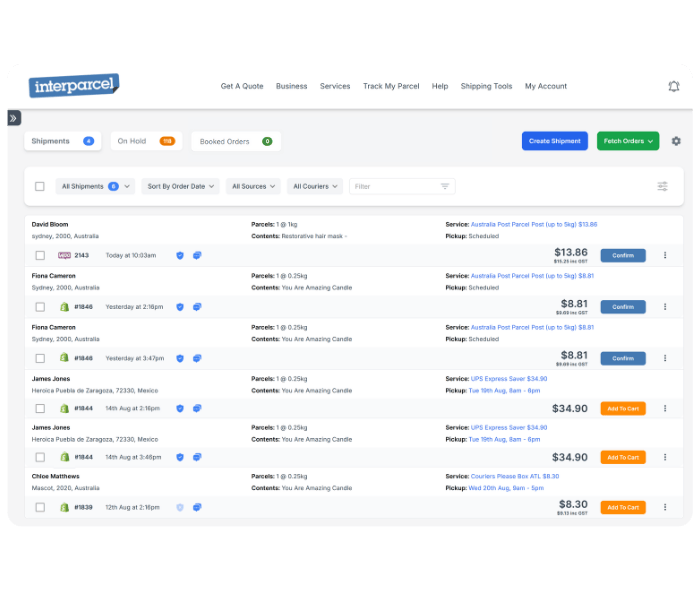Open three-dot menu for David Bloom shipment
Viewport: 700px width, 600px height.
pyautogui.click(x=665, y=255)
